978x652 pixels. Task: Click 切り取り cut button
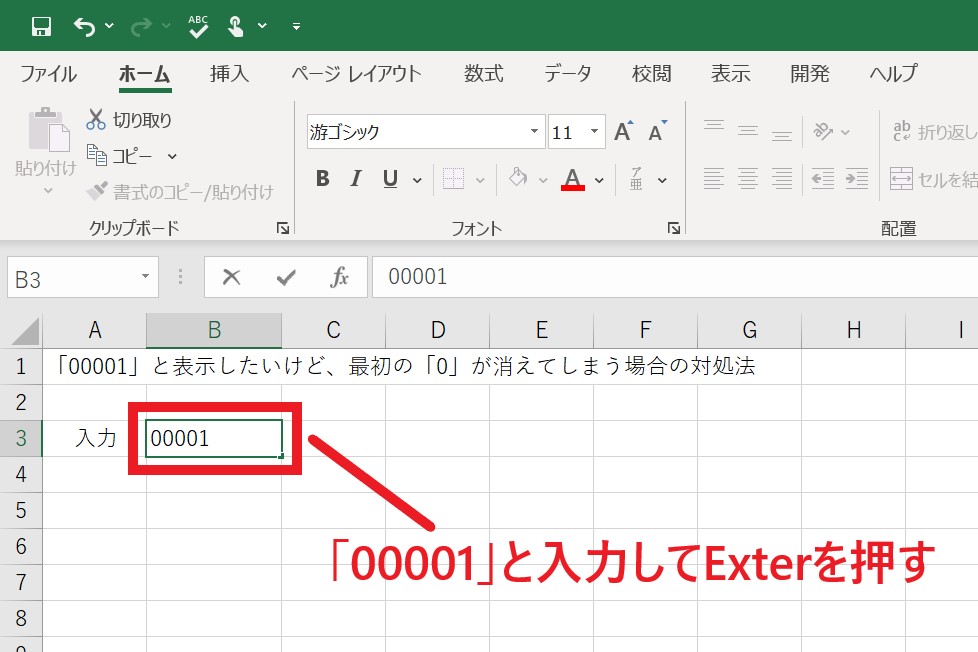[129, 119]
